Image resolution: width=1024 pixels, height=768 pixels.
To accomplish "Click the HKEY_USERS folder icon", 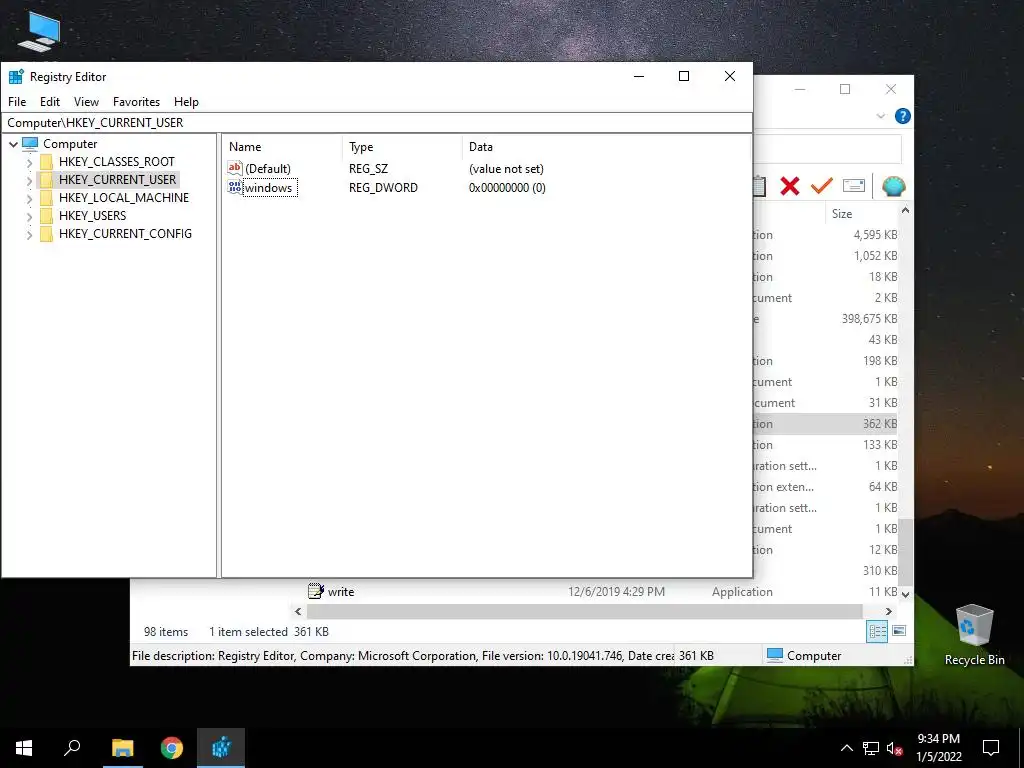I will [46, 216].
